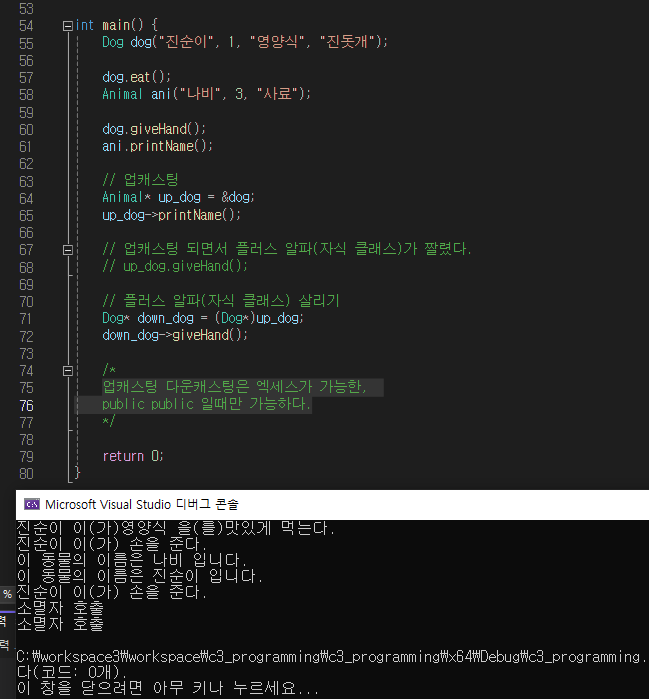Click the 업캐스팅 comment on line 63

[x=140, y=180]
